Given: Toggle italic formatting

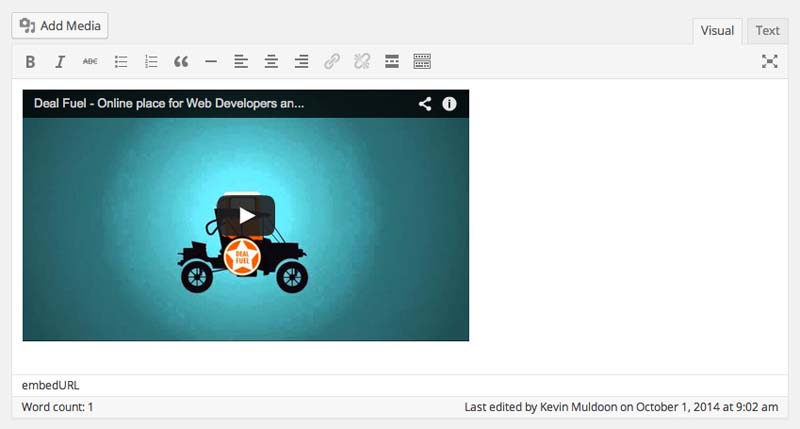Looking at the screenshot, I should pyautogui.click(x=60, y=62).
